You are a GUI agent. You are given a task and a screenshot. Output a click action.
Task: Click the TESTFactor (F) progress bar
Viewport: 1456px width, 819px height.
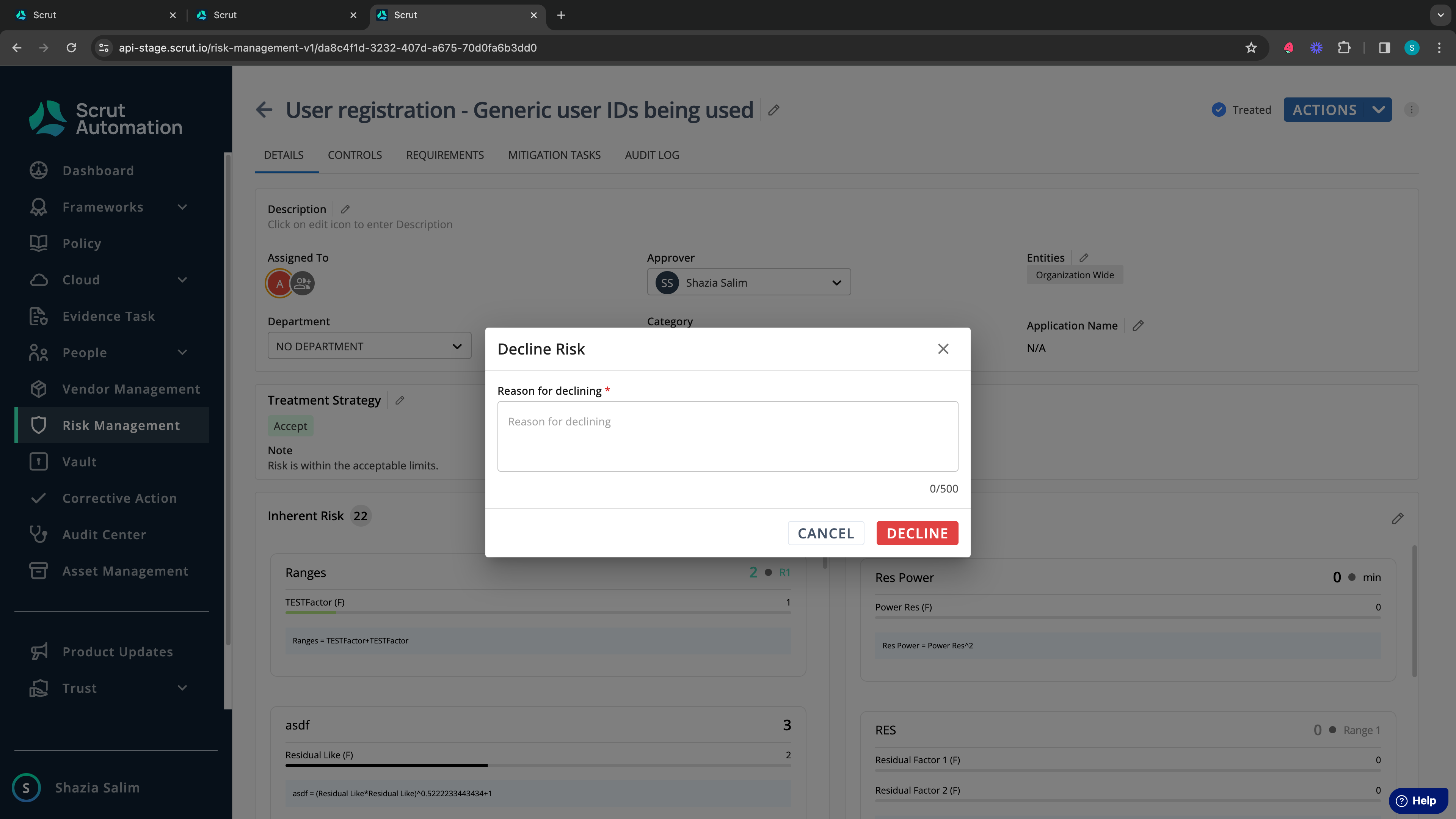click(x=538, y=612)
